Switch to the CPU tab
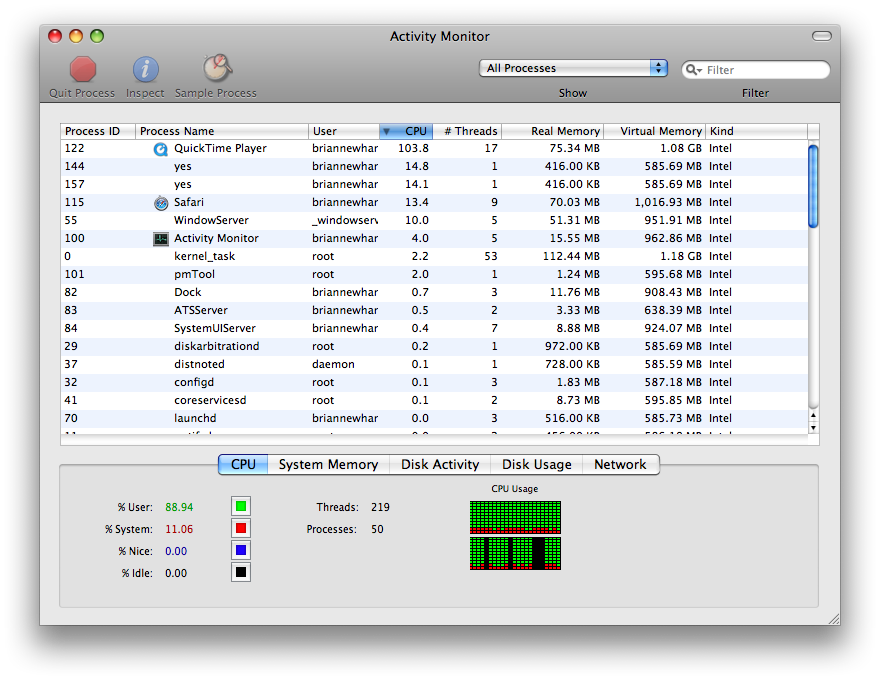 243,465
